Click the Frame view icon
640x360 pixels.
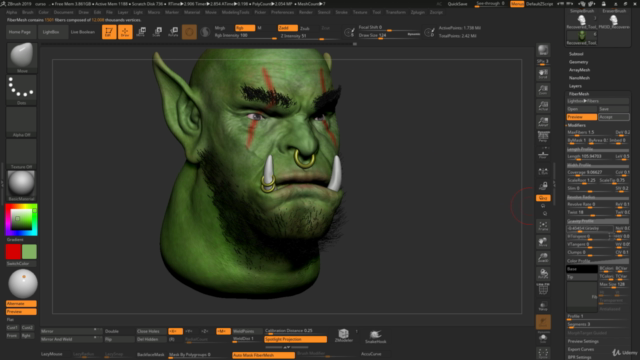(543, 226)
